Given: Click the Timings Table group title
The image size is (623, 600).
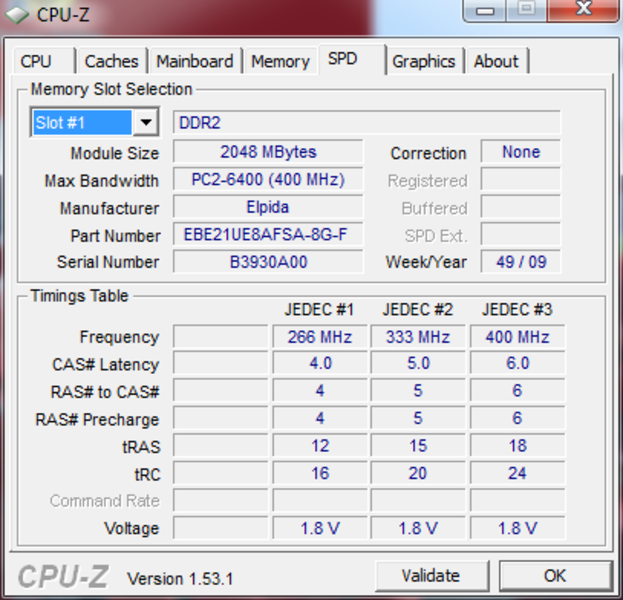Looking at the screenshot, I should pyautogui.click(x=79, y=296).
